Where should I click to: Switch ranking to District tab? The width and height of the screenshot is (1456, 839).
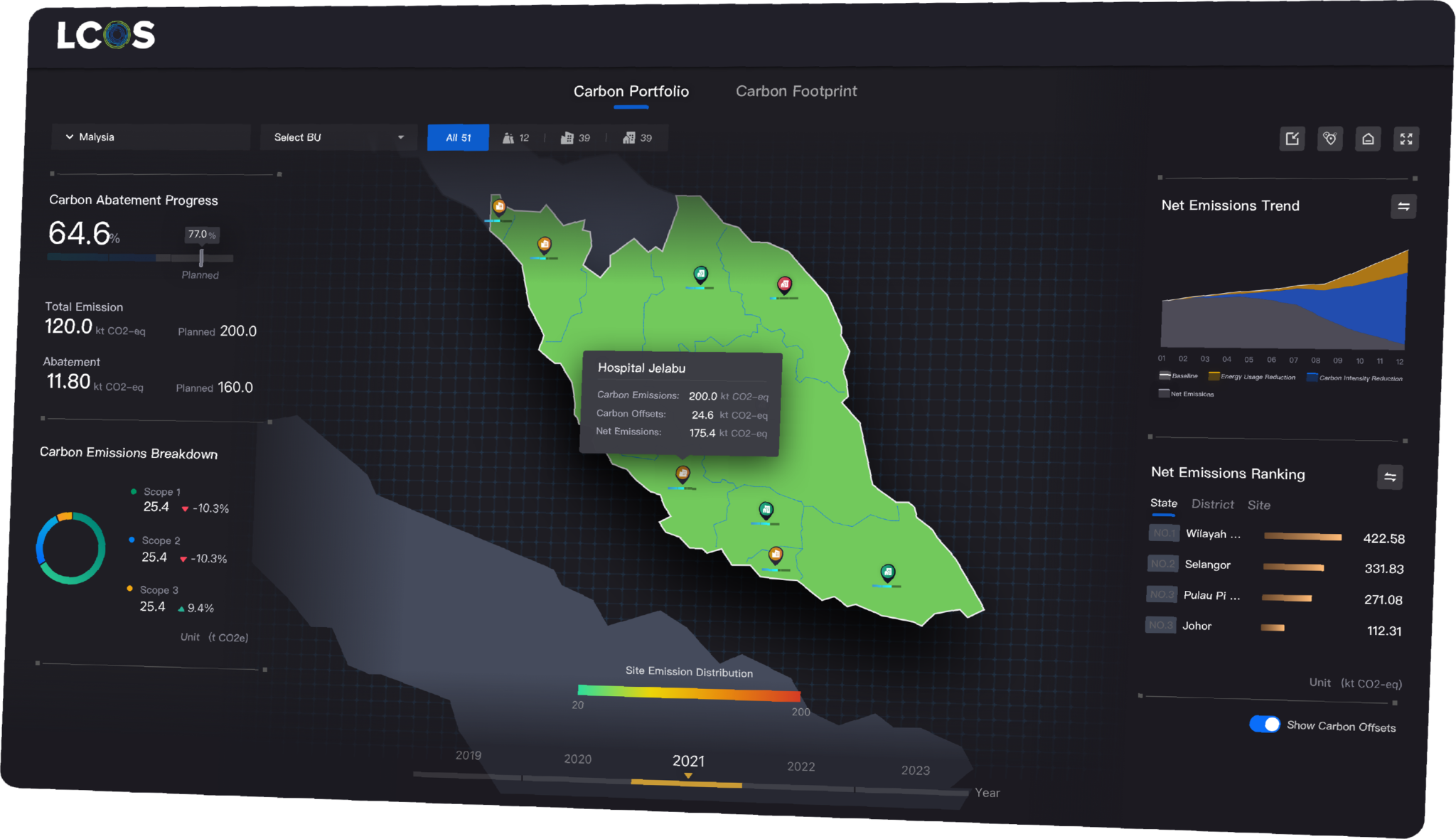coord(1212,504)
